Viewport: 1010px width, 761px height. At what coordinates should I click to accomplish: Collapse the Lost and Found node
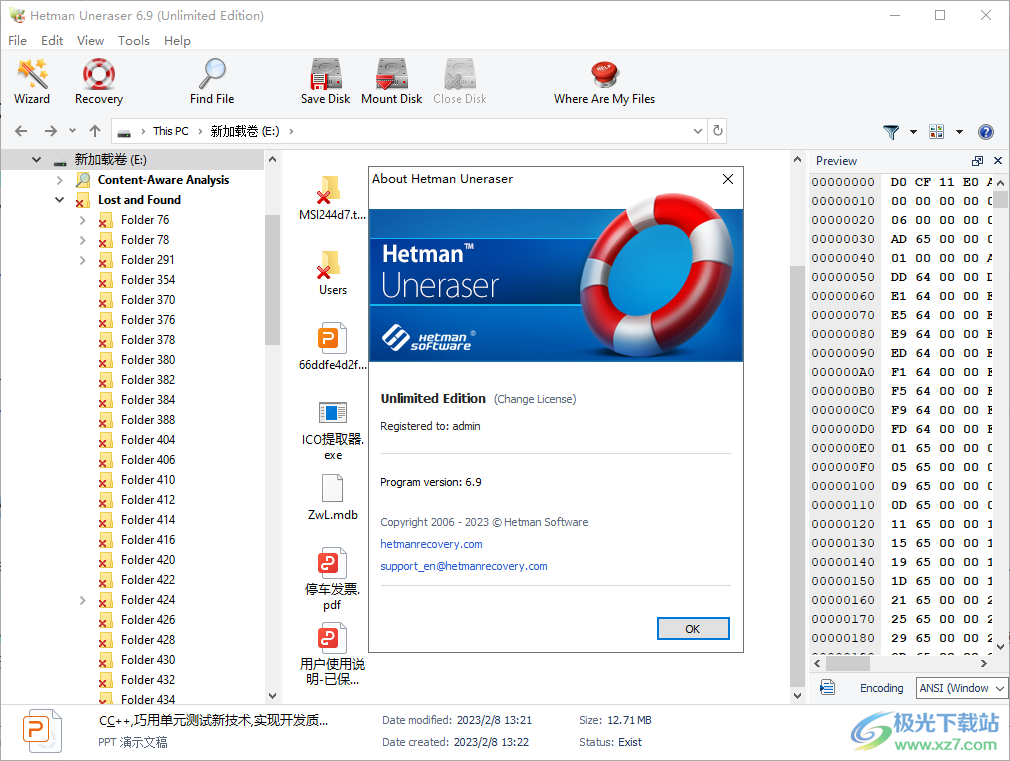[60, 200]
